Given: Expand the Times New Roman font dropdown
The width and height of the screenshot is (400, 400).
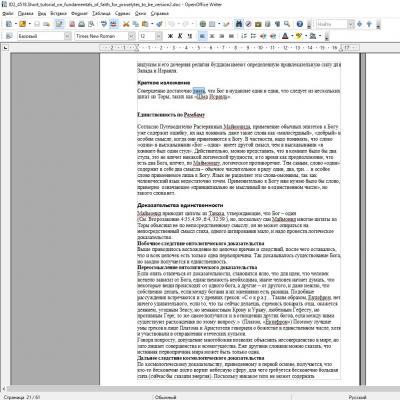Looking at the screenshot, I should click(x=131, y=36).
